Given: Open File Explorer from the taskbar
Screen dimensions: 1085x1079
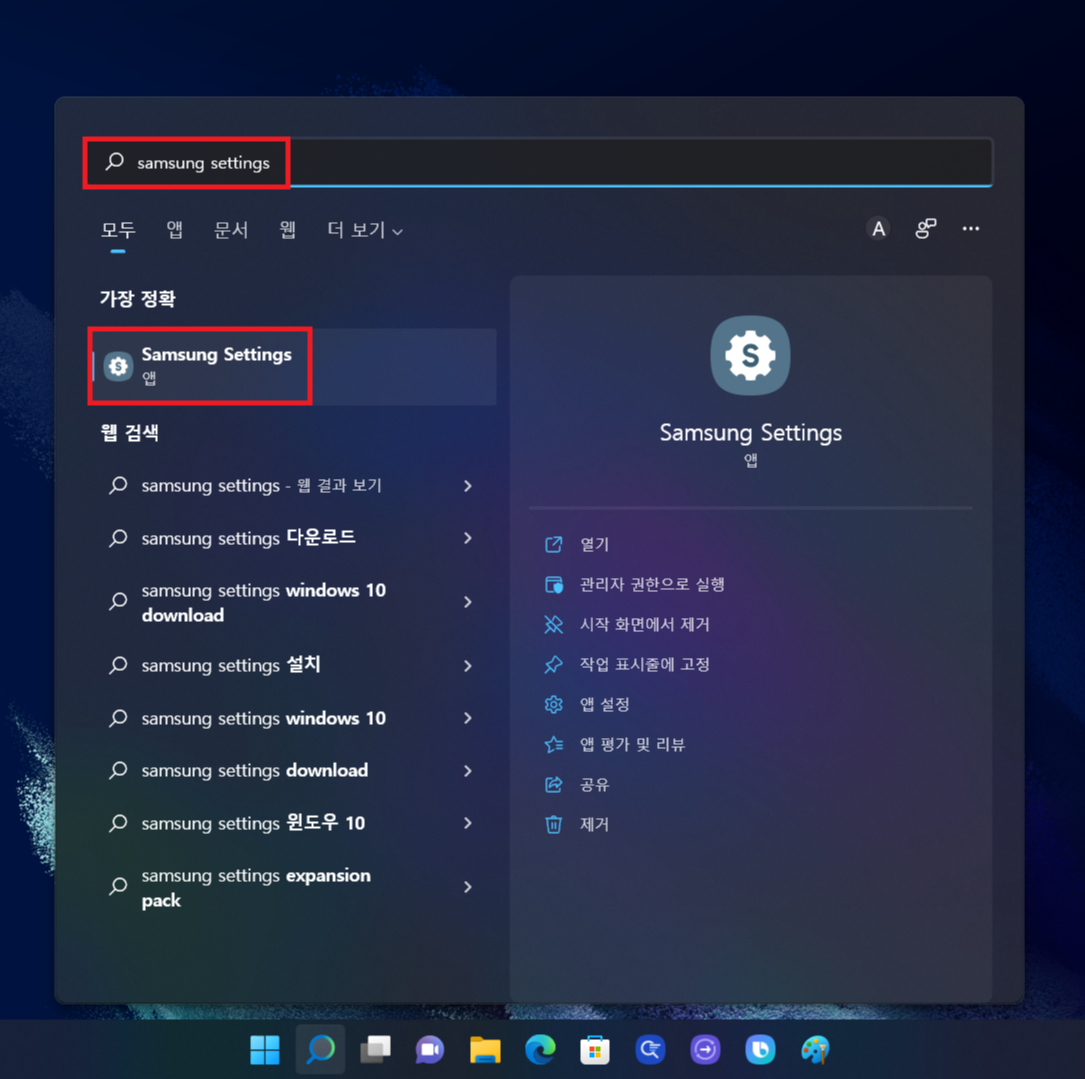Looking at the screenshot, I should [485, 1050].
